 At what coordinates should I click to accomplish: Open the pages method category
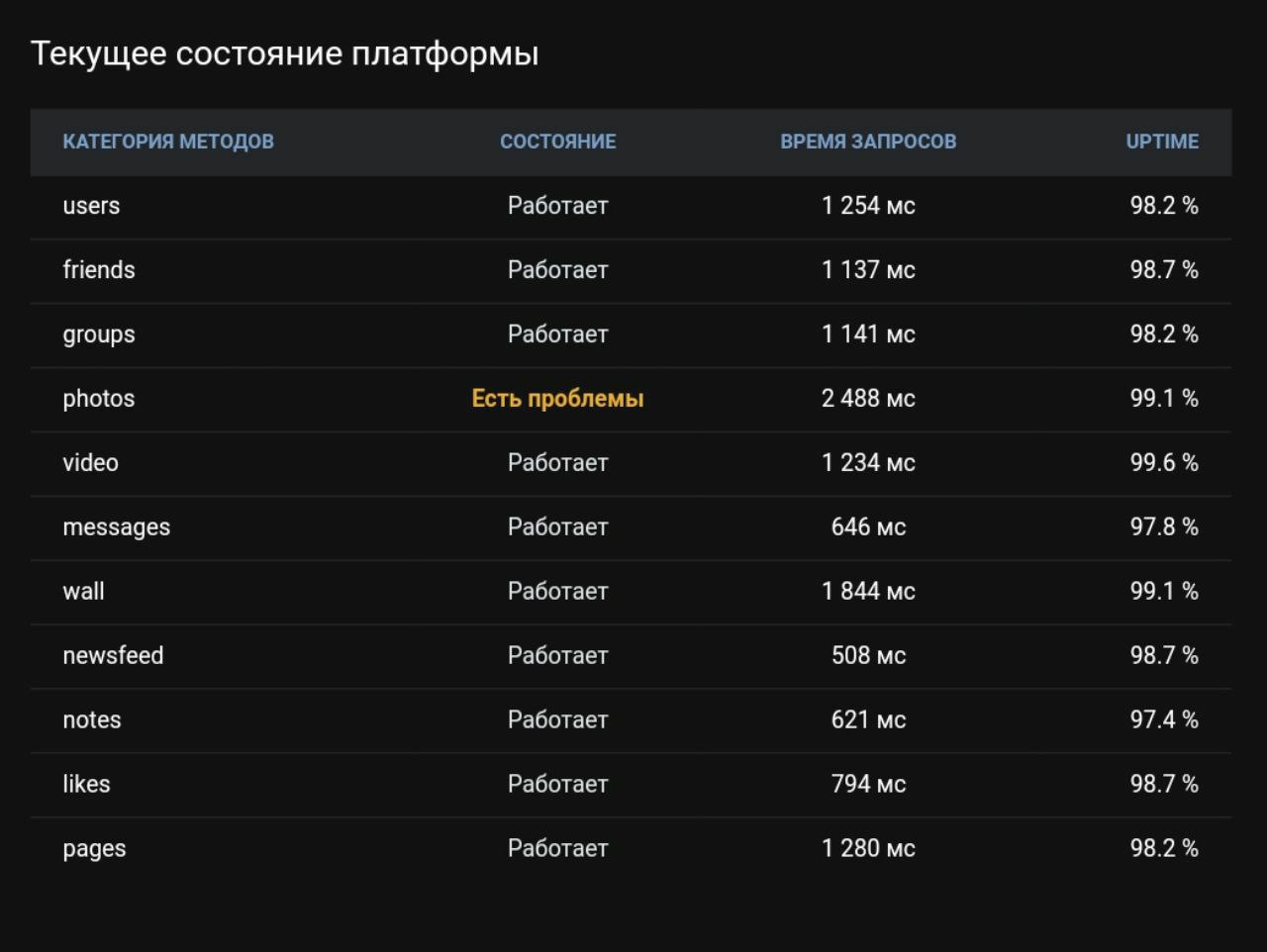(95, 849)
